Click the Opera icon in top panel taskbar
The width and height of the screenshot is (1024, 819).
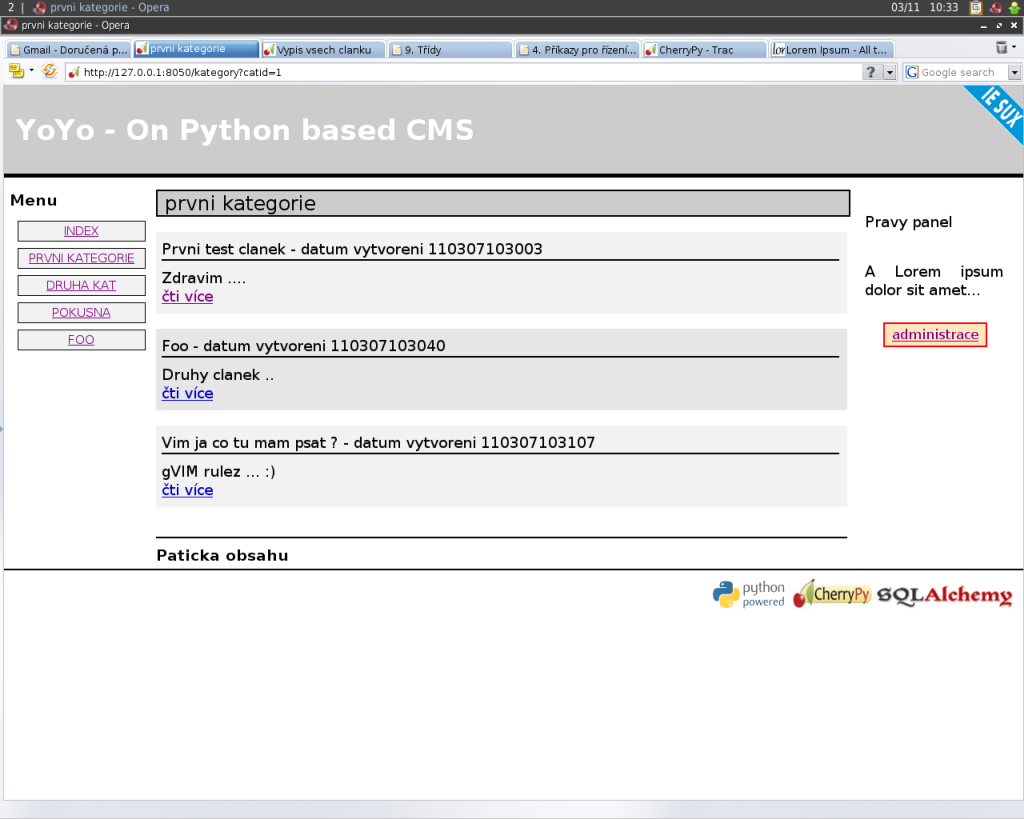click(40, 8)
